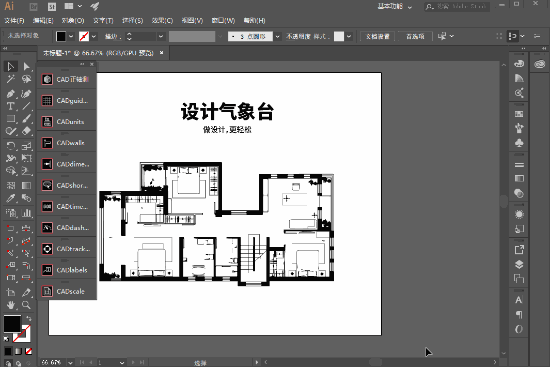Open the CADlabels panel
550x367 pixels.
(67, 270)
